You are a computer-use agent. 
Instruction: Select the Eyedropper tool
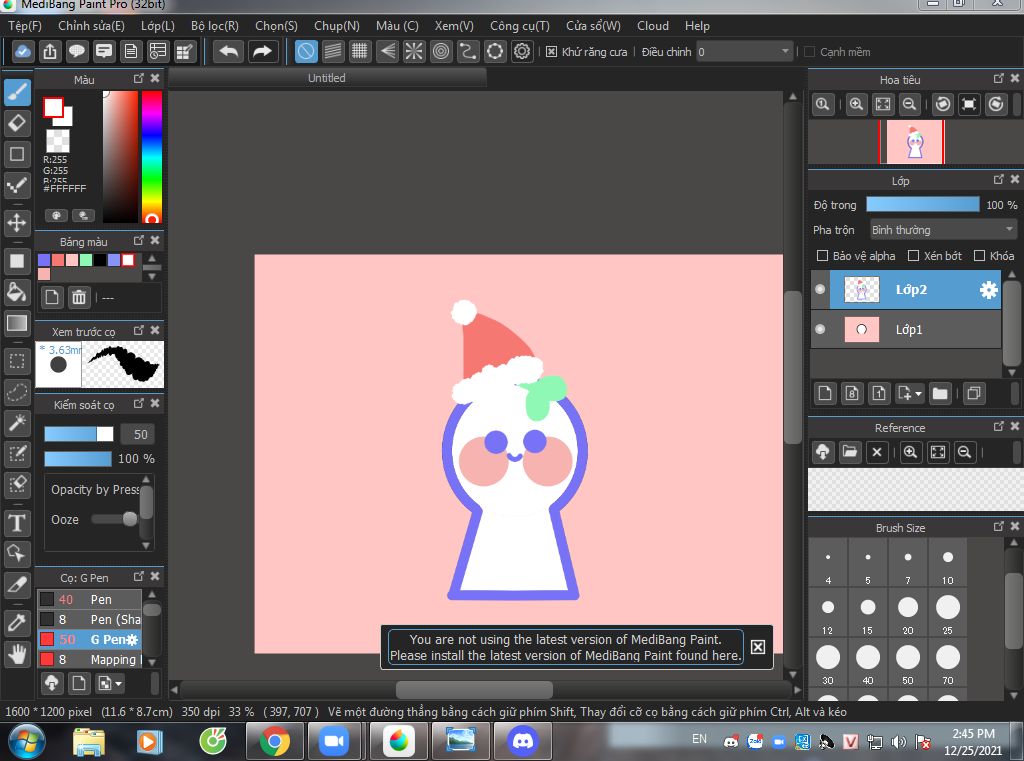(x=17, y=623)
